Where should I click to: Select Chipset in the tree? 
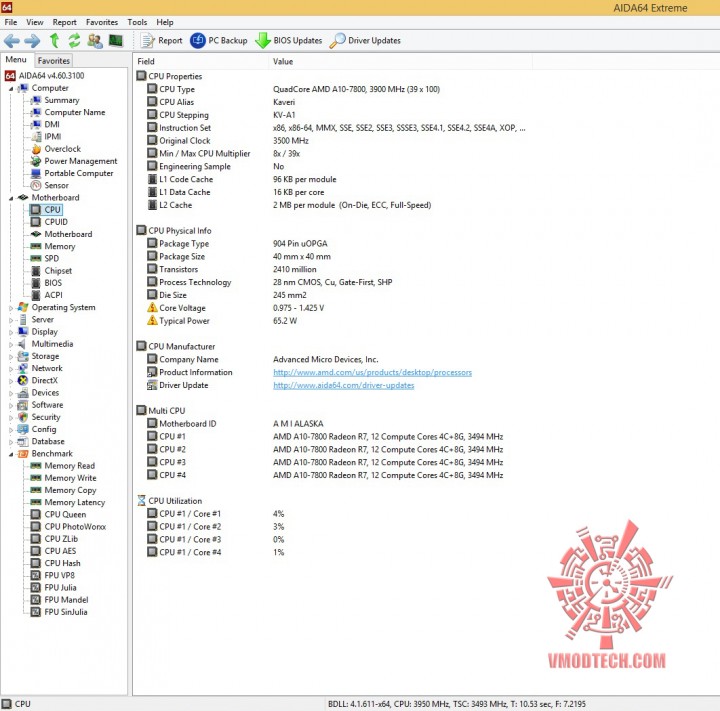tap(58, 271)
